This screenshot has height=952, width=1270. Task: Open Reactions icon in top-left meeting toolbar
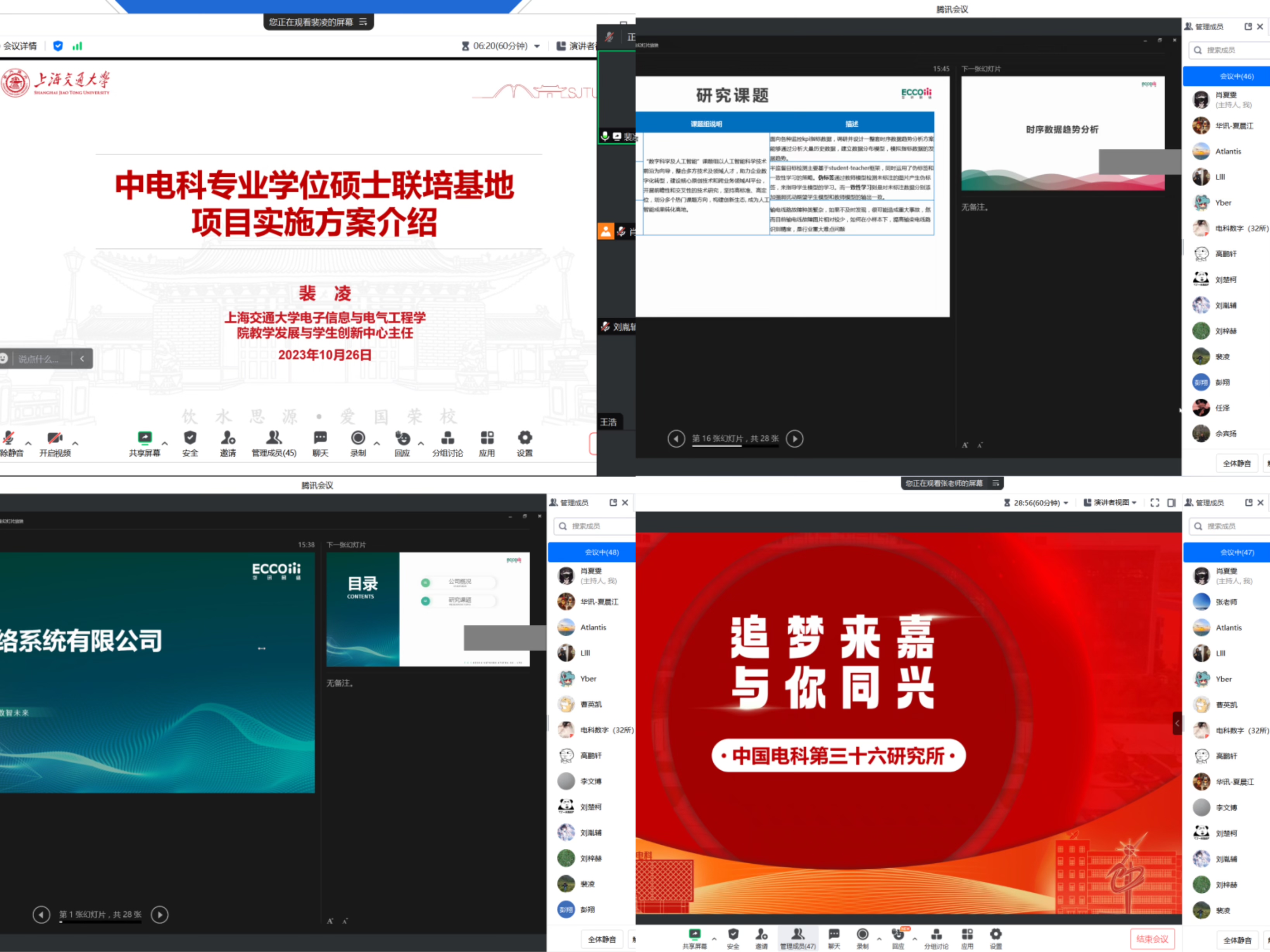(402, 443)
